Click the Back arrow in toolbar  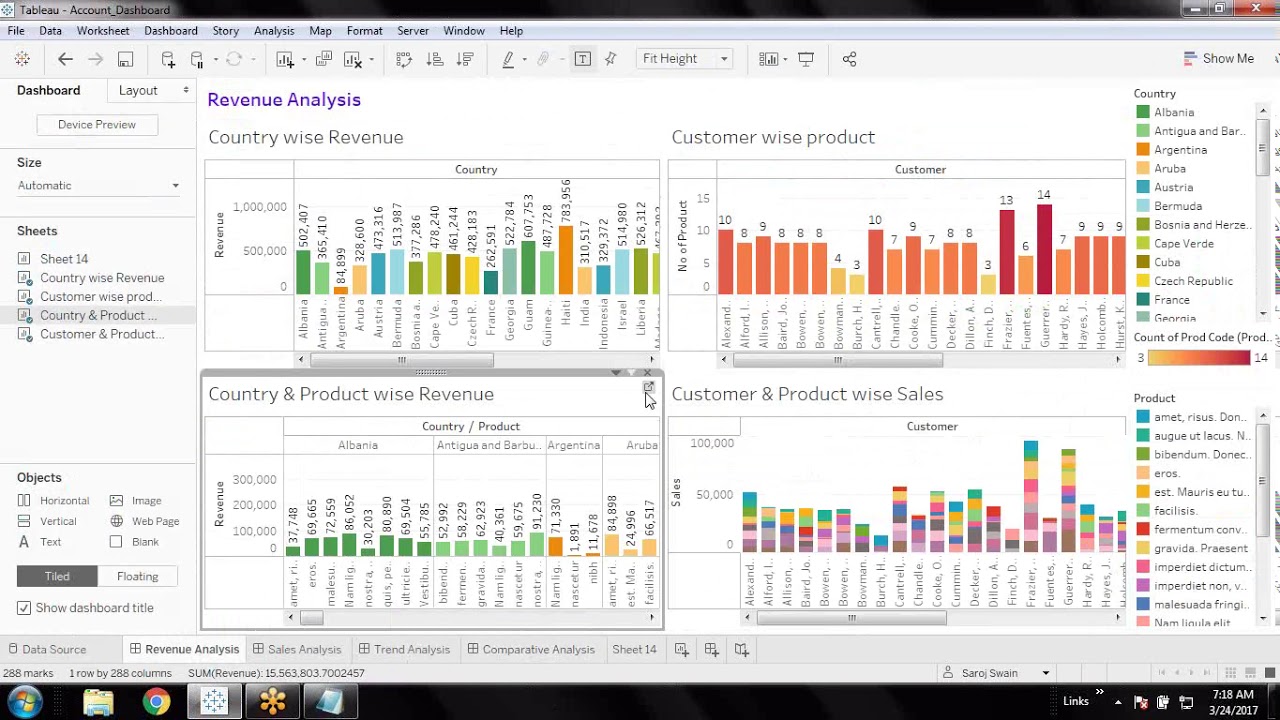tap(65, 59)
